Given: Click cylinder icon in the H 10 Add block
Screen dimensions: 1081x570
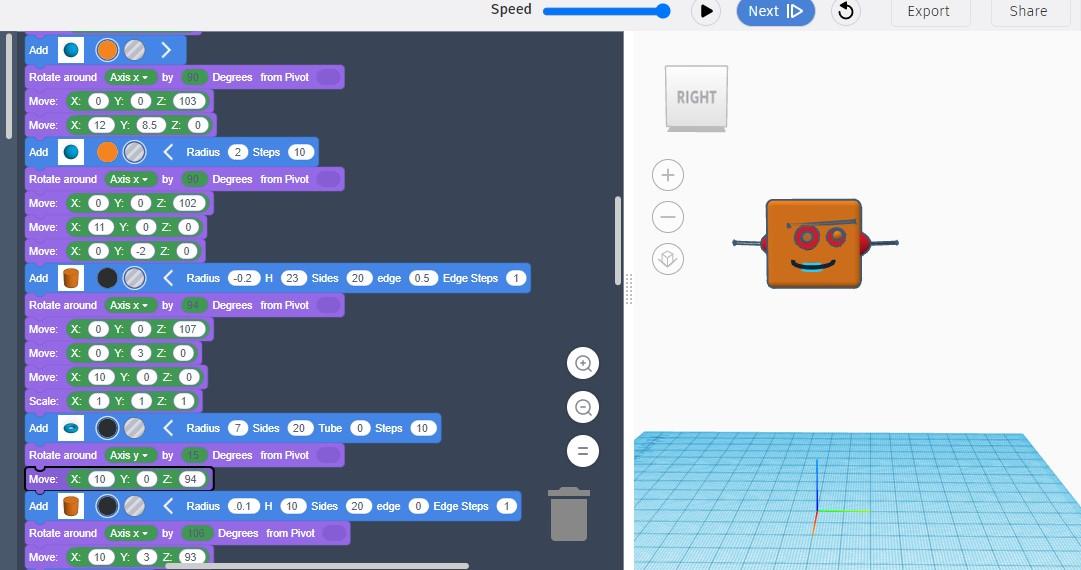Looking at the screenshot, I should (71, 506).
